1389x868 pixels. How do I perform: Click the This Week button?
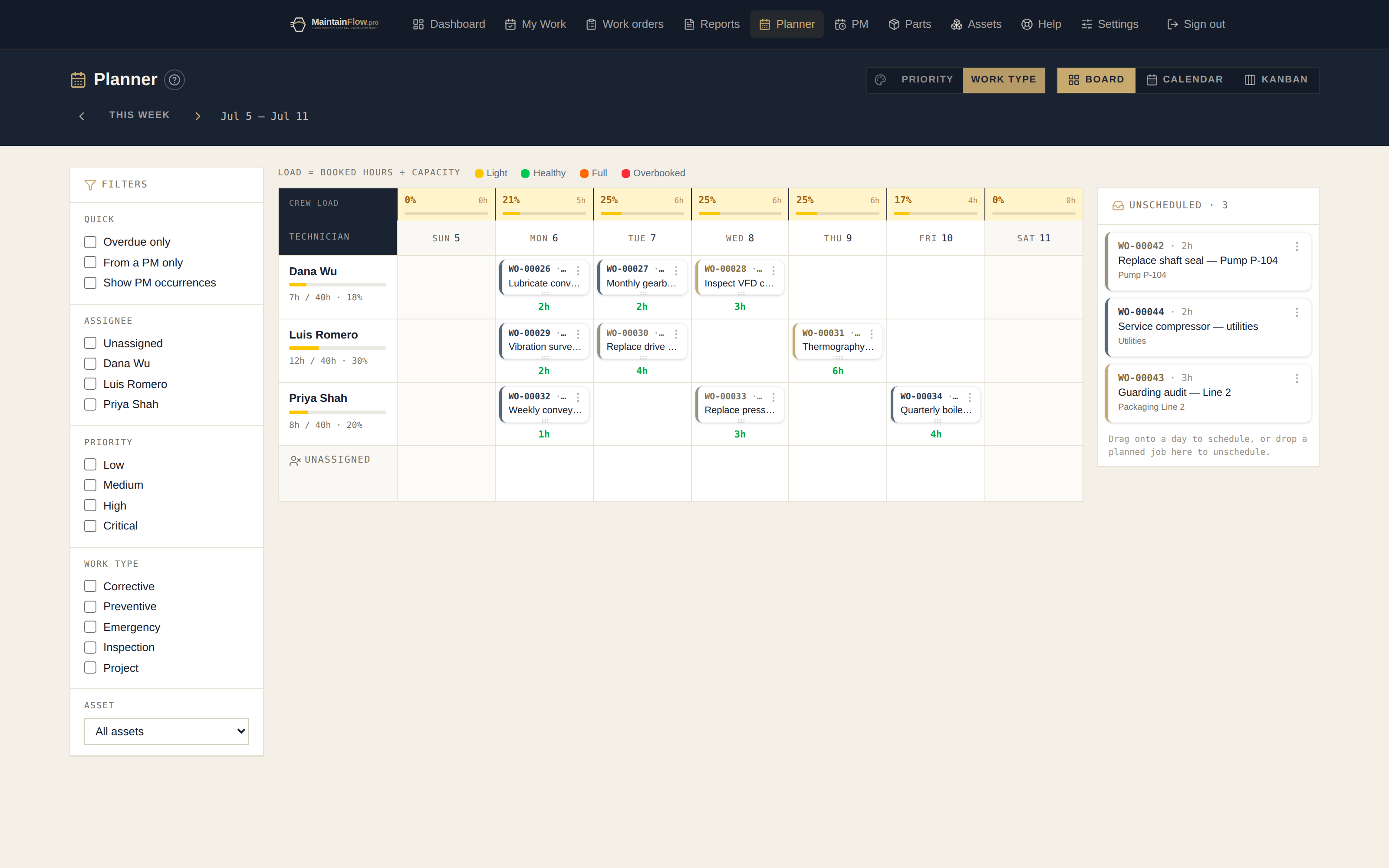coord(139,115)
